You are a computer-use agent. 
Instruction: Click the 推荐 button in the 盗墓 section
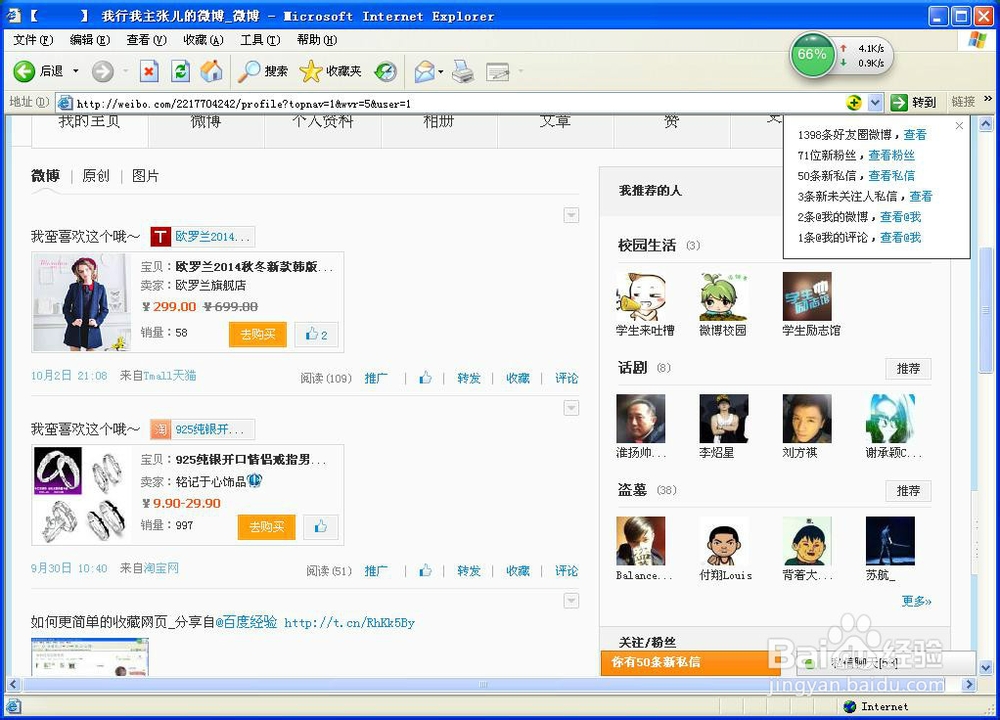pyautogui.click(x=908, y=491)
